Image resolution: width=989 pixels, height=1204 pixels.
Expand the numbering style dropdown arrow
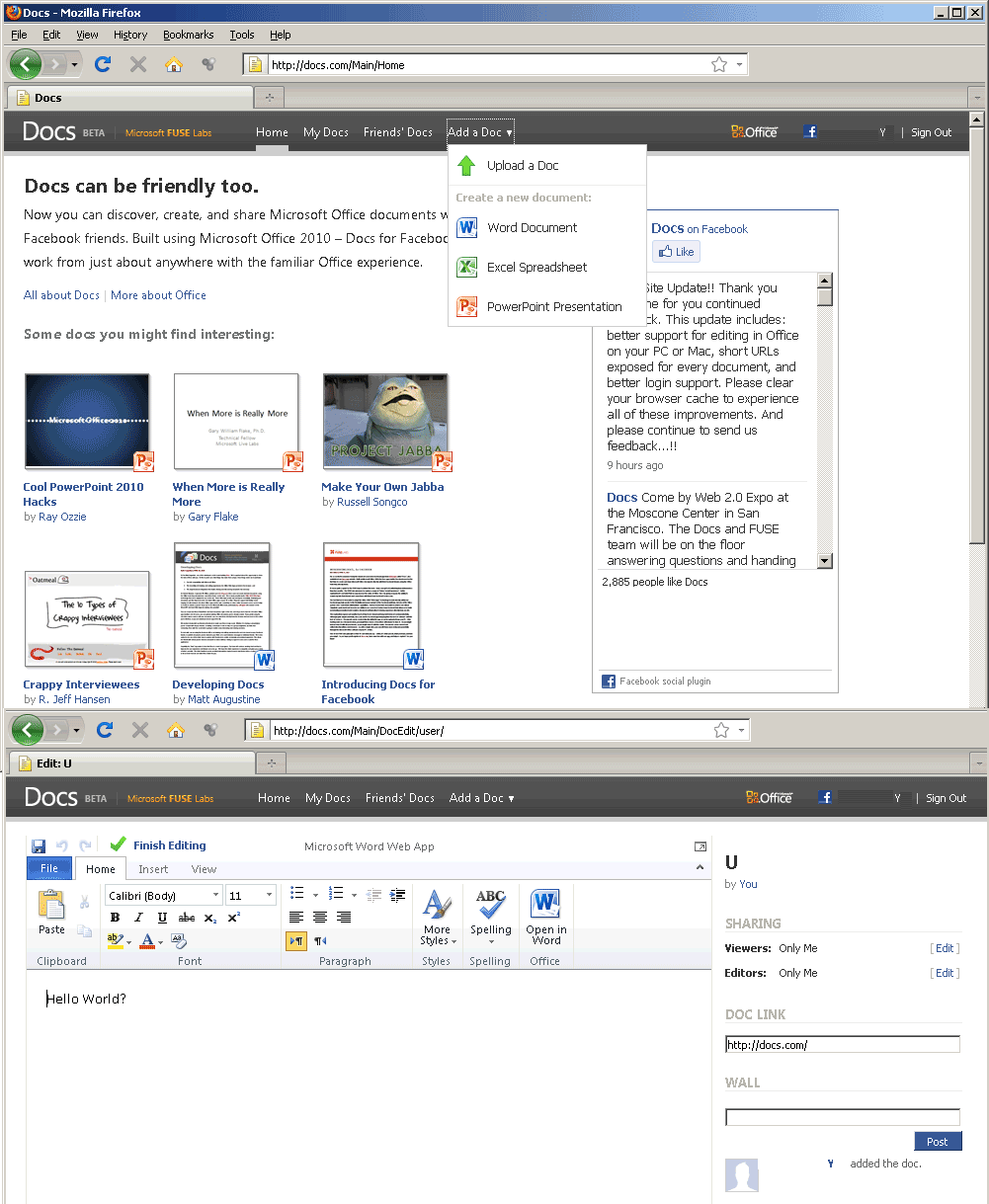pyautogui.click(x=354, y=895)
